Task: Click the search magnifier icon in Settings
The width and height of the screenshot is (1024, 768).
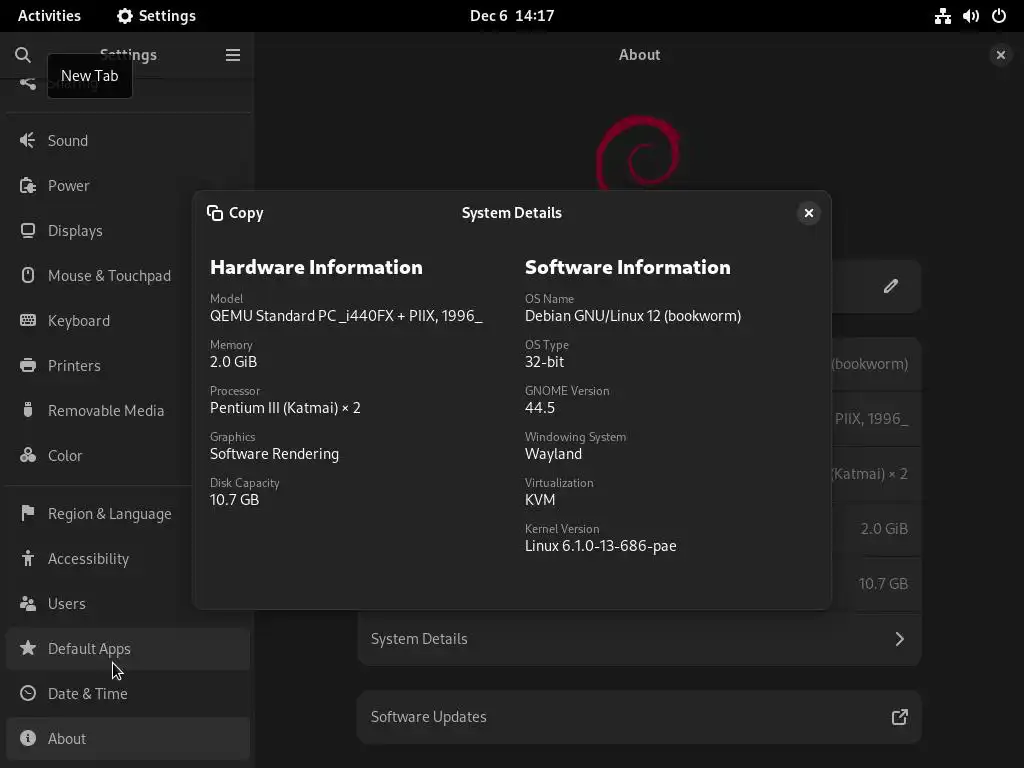Action: (x=23, y=55)
